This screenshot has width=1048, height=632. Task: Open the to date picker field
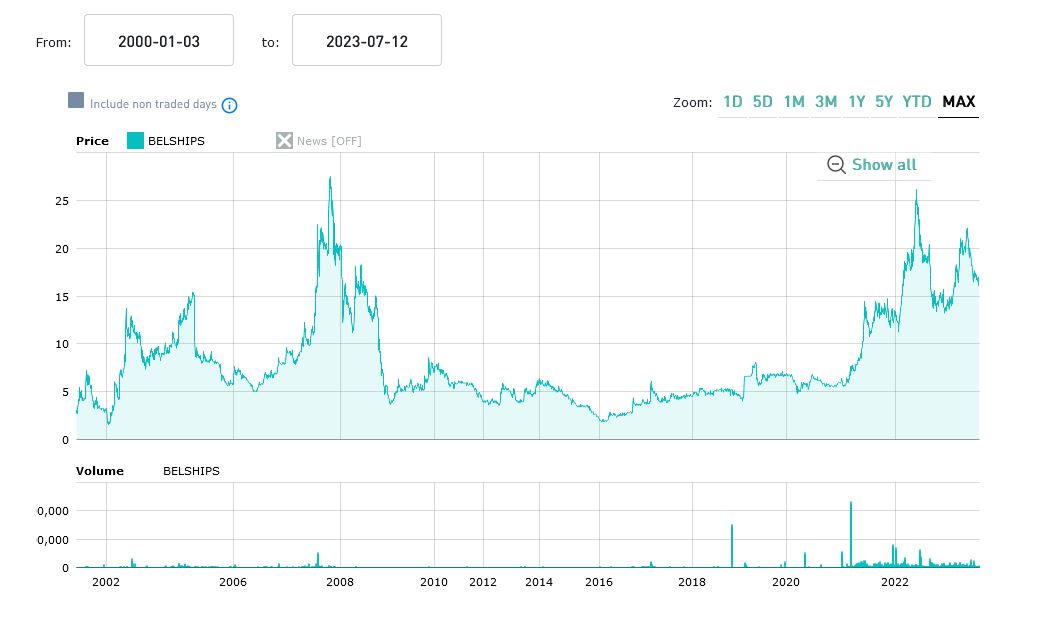point(367,41)
